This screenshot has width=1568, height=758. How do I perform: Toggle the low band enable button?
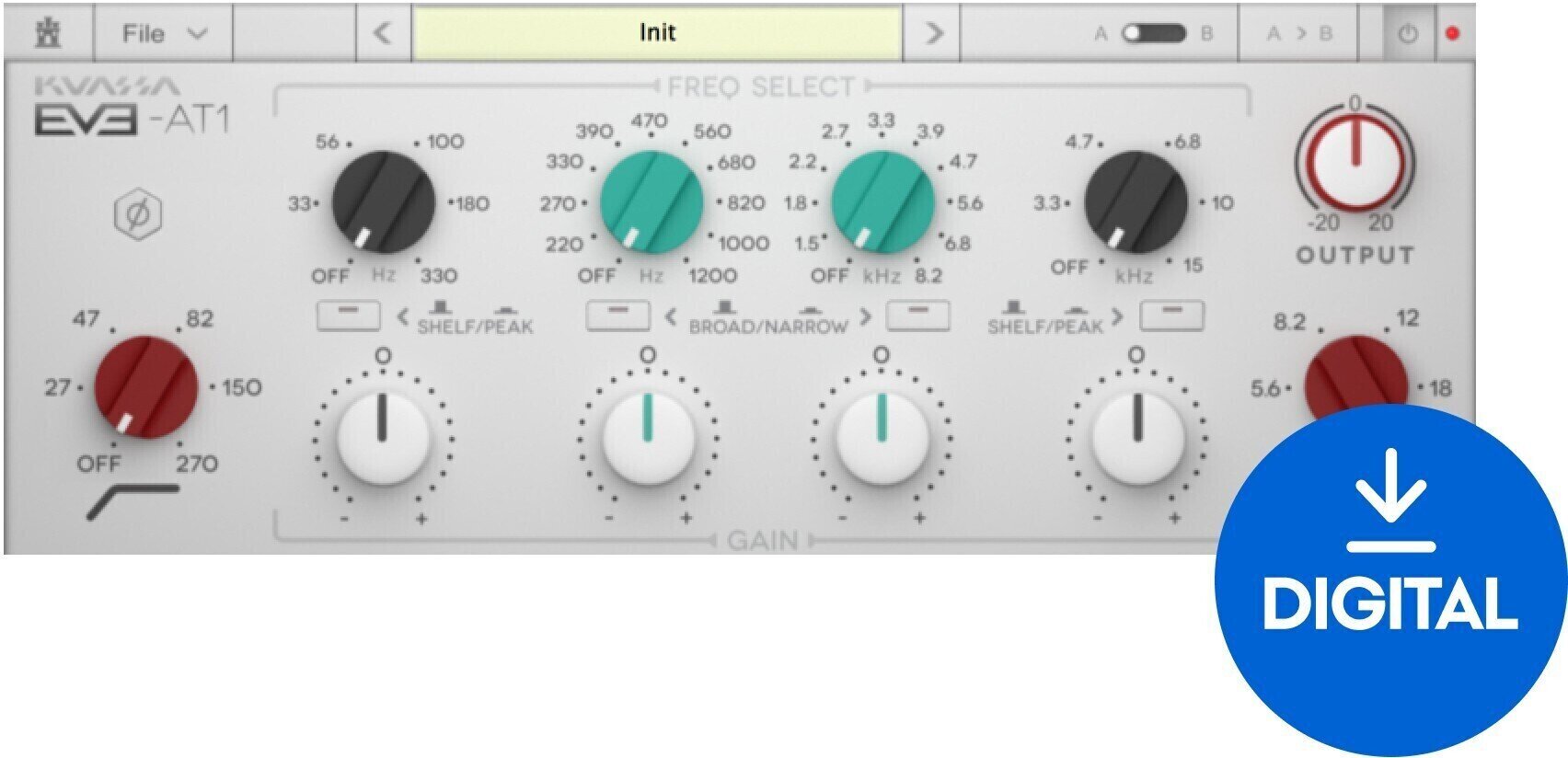348,315
